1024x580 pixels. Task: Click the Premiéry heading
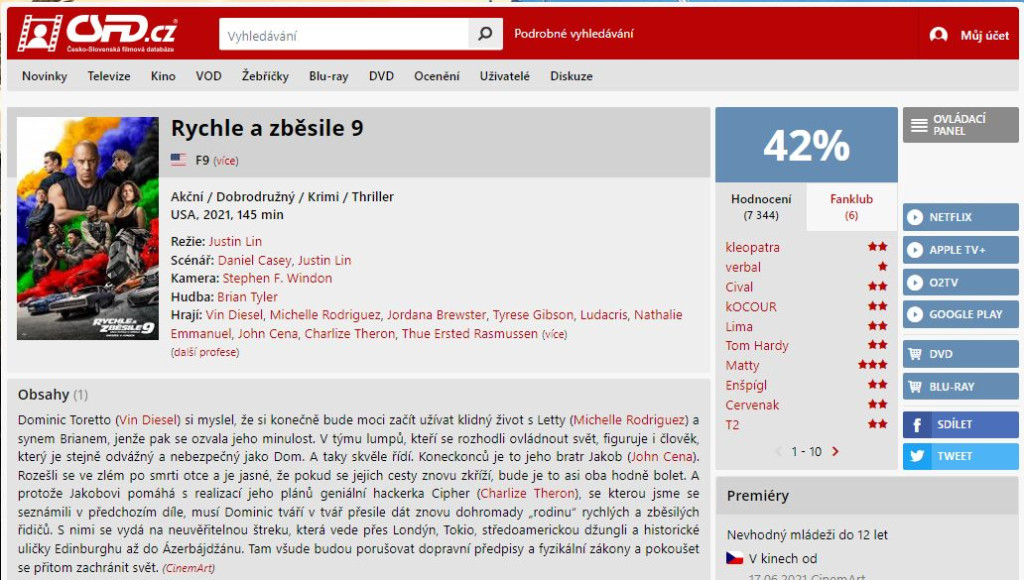(x=758, y=496)
